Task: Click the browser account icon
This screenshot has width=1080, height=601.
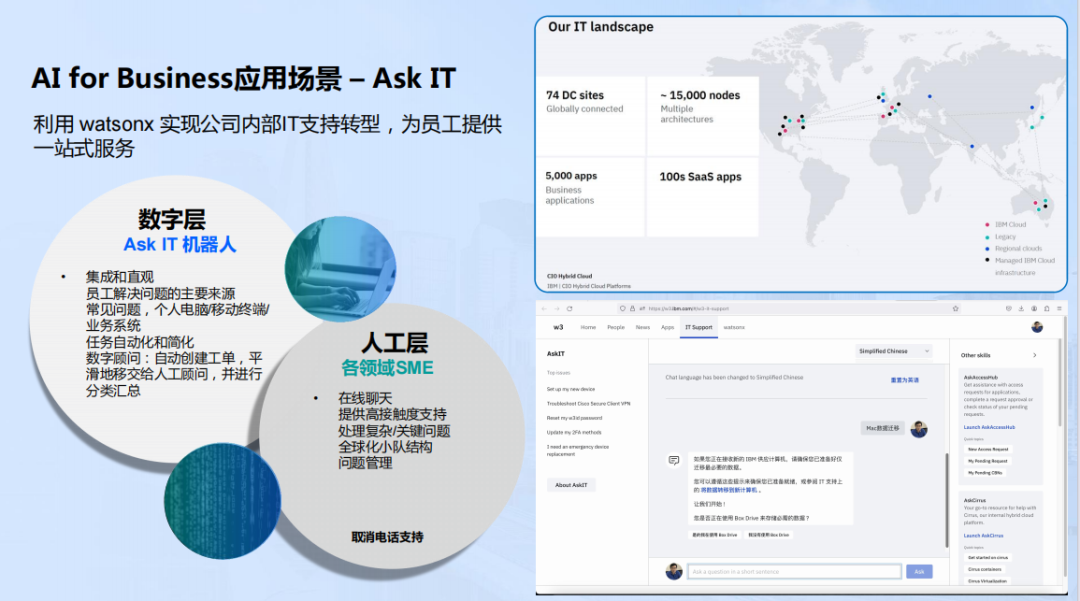Action: pyautogui.click(x=1034, y=308)
